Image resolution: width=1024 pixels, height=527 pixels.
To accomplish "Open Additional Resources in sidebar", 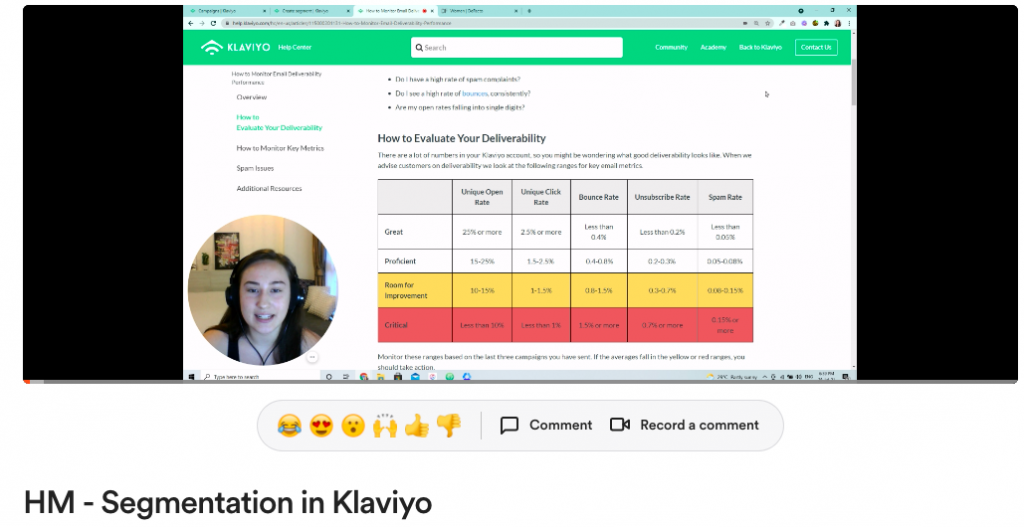I will tap(269, 189).
